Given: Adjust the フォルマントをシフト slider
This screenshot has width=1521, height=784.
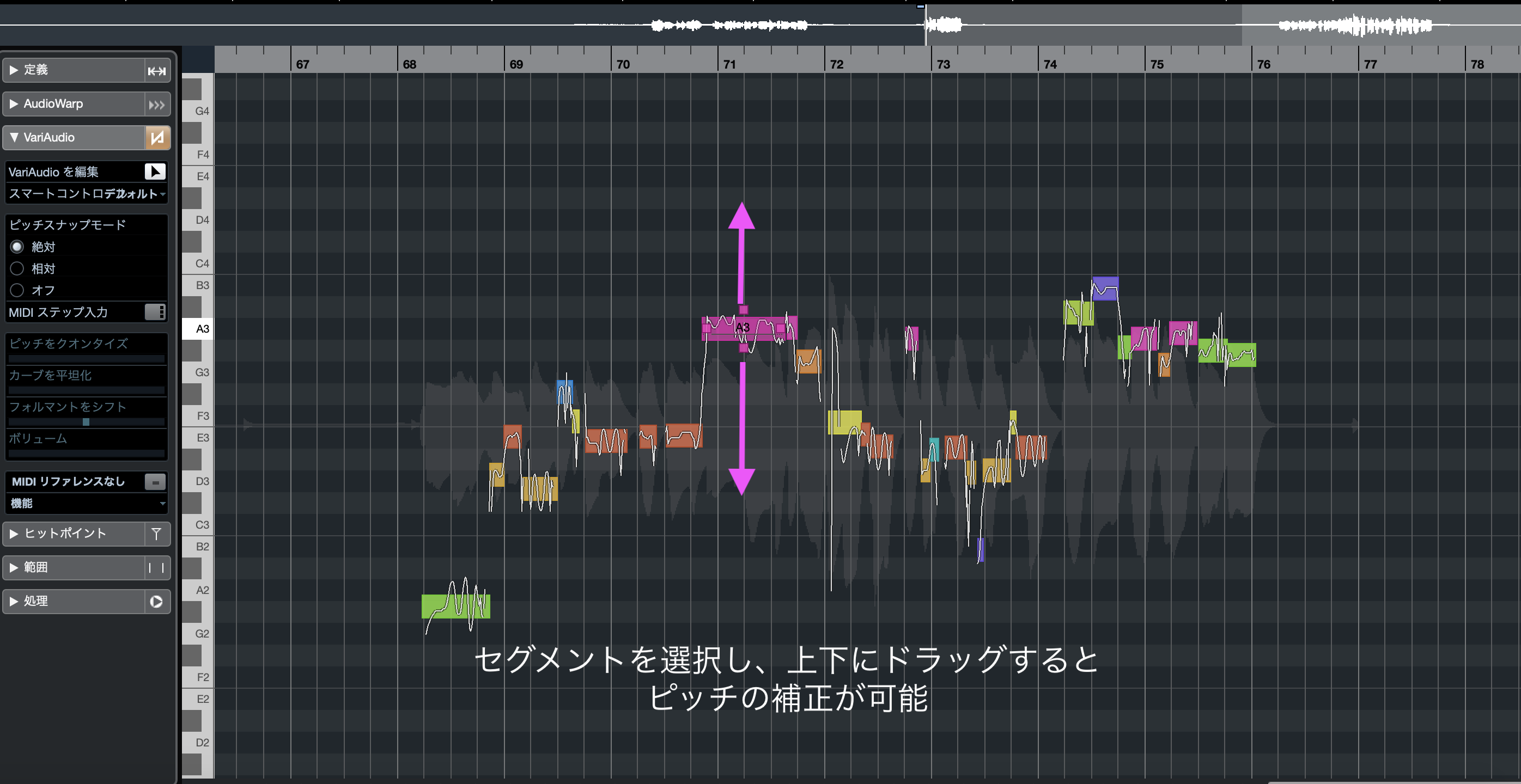Looking at the screenshot, I should pyautogui.click(x=86, y=422).
